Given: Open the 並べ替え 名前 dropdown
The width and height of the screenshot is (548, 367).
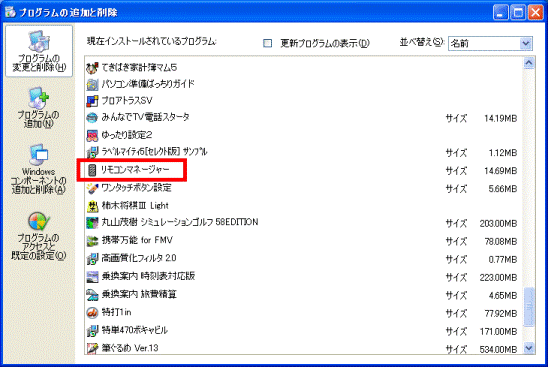Looking at the screenshot, I should point(490,43).
